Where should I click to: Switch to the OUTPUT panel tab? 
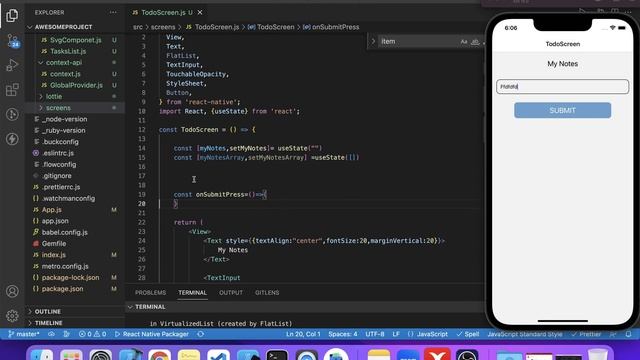pos(231,293)
